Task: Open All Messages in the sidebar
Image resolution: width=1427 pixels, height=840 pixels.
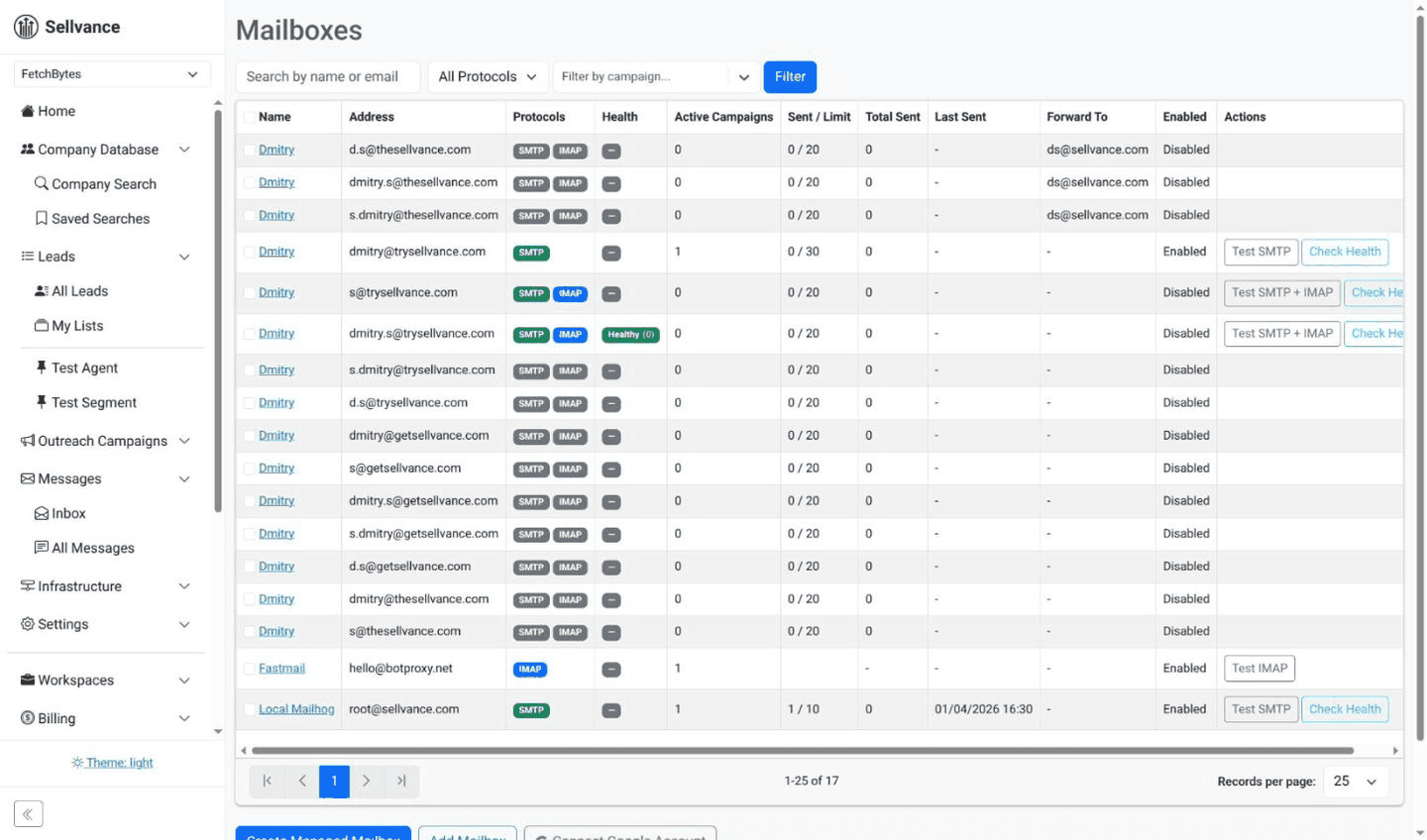Action: click(x=93, y=548)
